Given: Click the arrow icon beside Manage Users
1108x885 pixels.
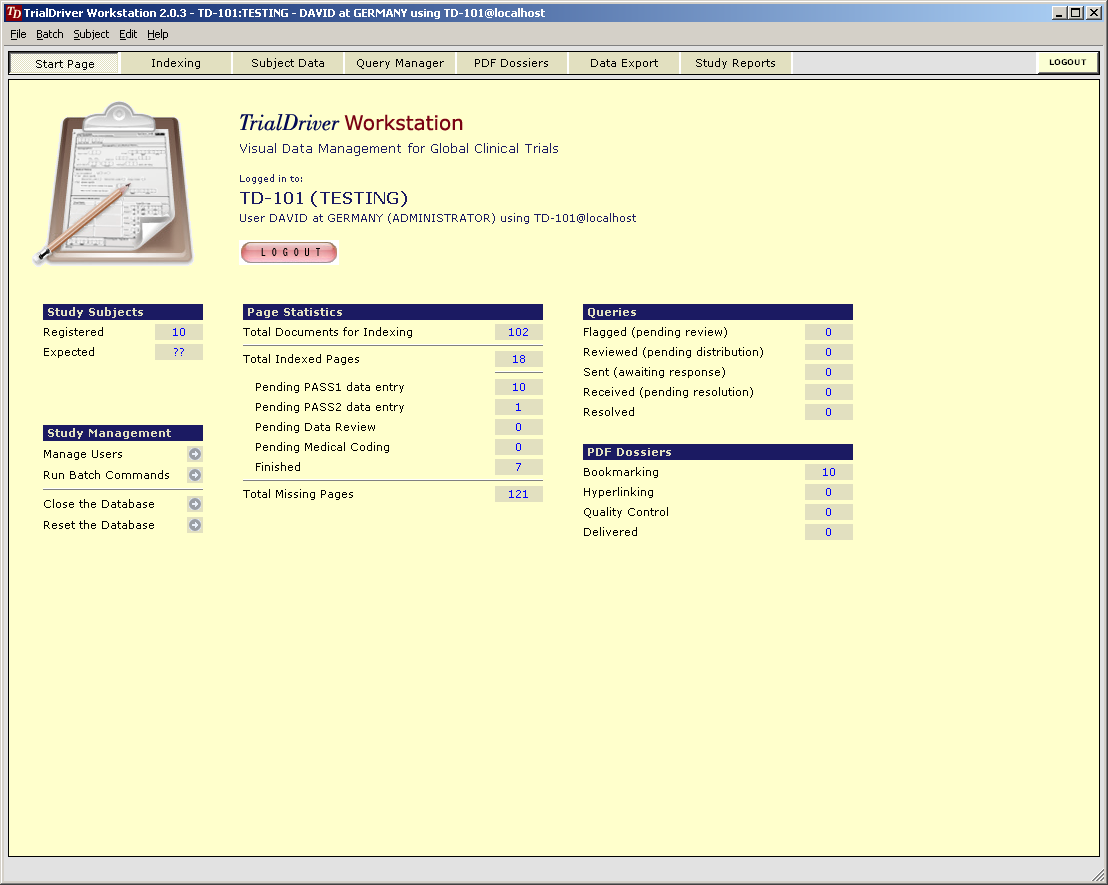Looking at the screenshot, I should coord(195,454).
